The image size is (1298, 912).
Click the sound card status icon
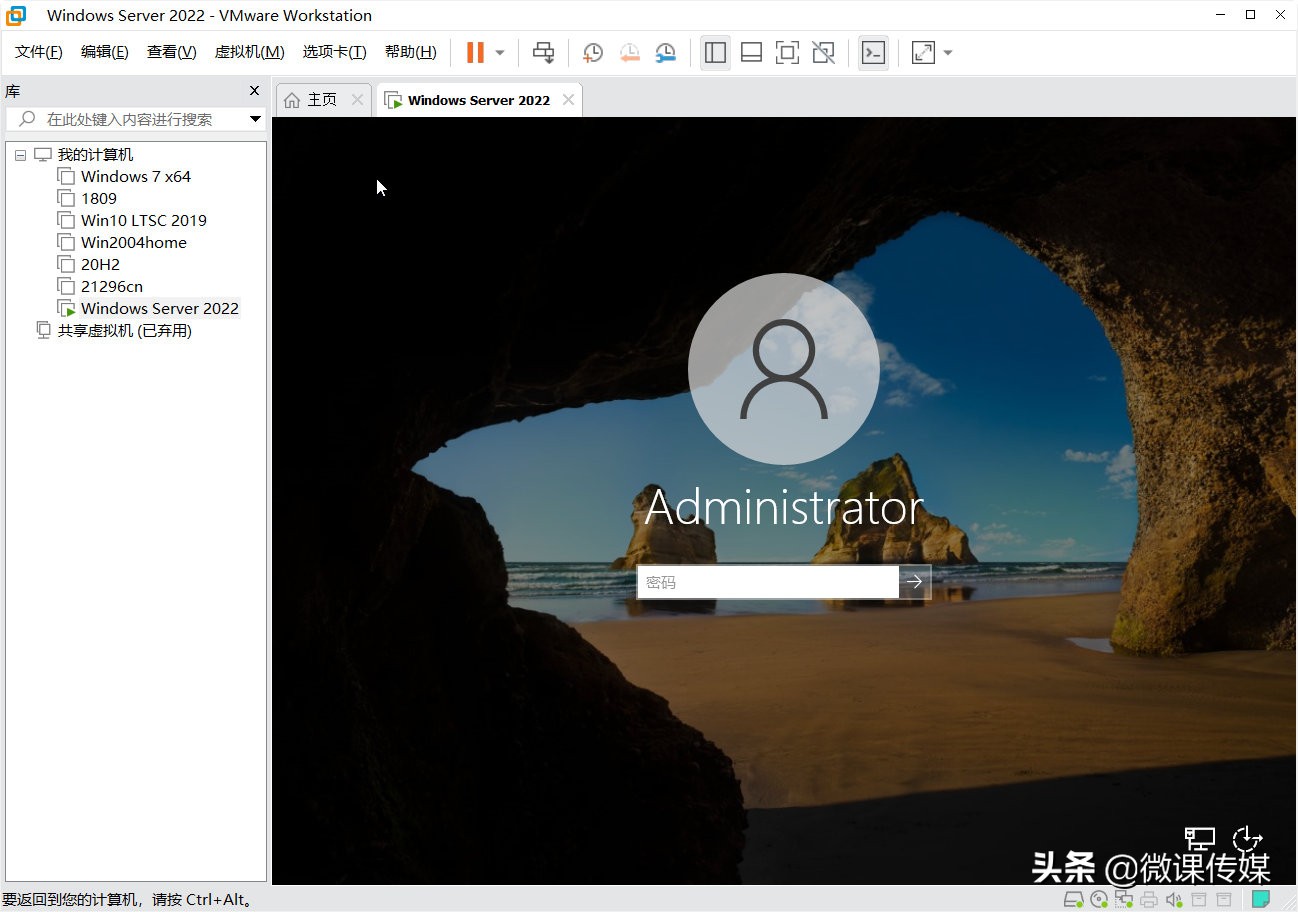click(1174, 899)
